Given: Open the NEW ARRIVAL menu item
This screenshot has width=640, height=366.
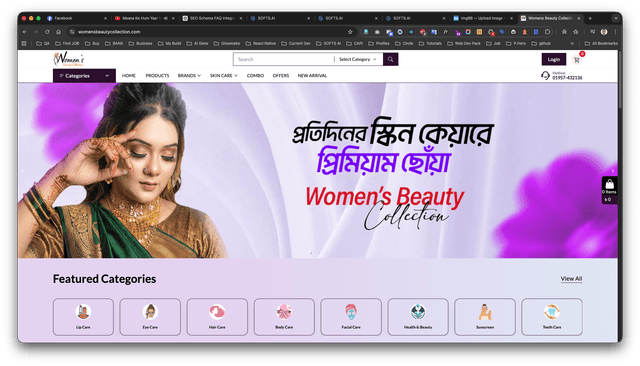Looking at the screenshot, I should (x=312, y=76).
